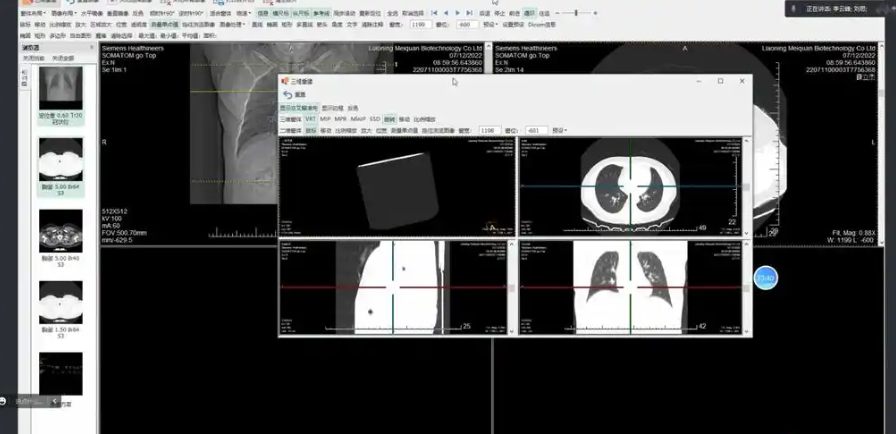Click 清除选择 clear selection in third row
The image size is (896, 434).
tap(121, 35)
